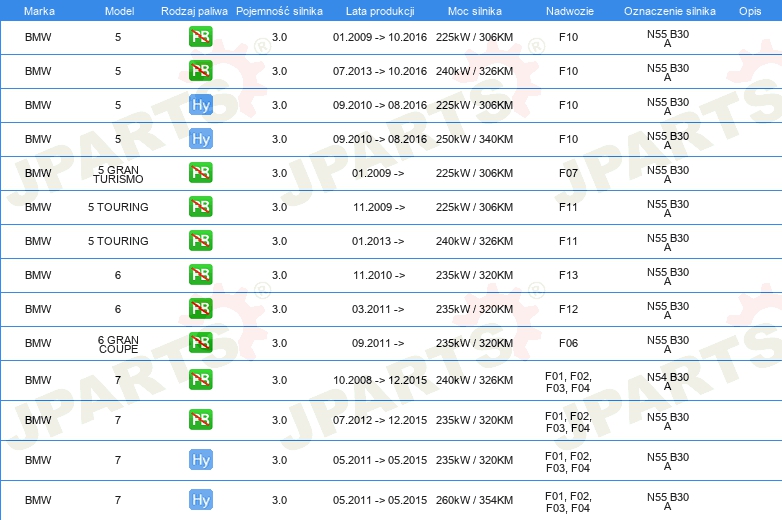This screenshot has height=520, width=782.
Task: Click the Oznaczenie silnika column header
Action: click(x=670, y=11)
